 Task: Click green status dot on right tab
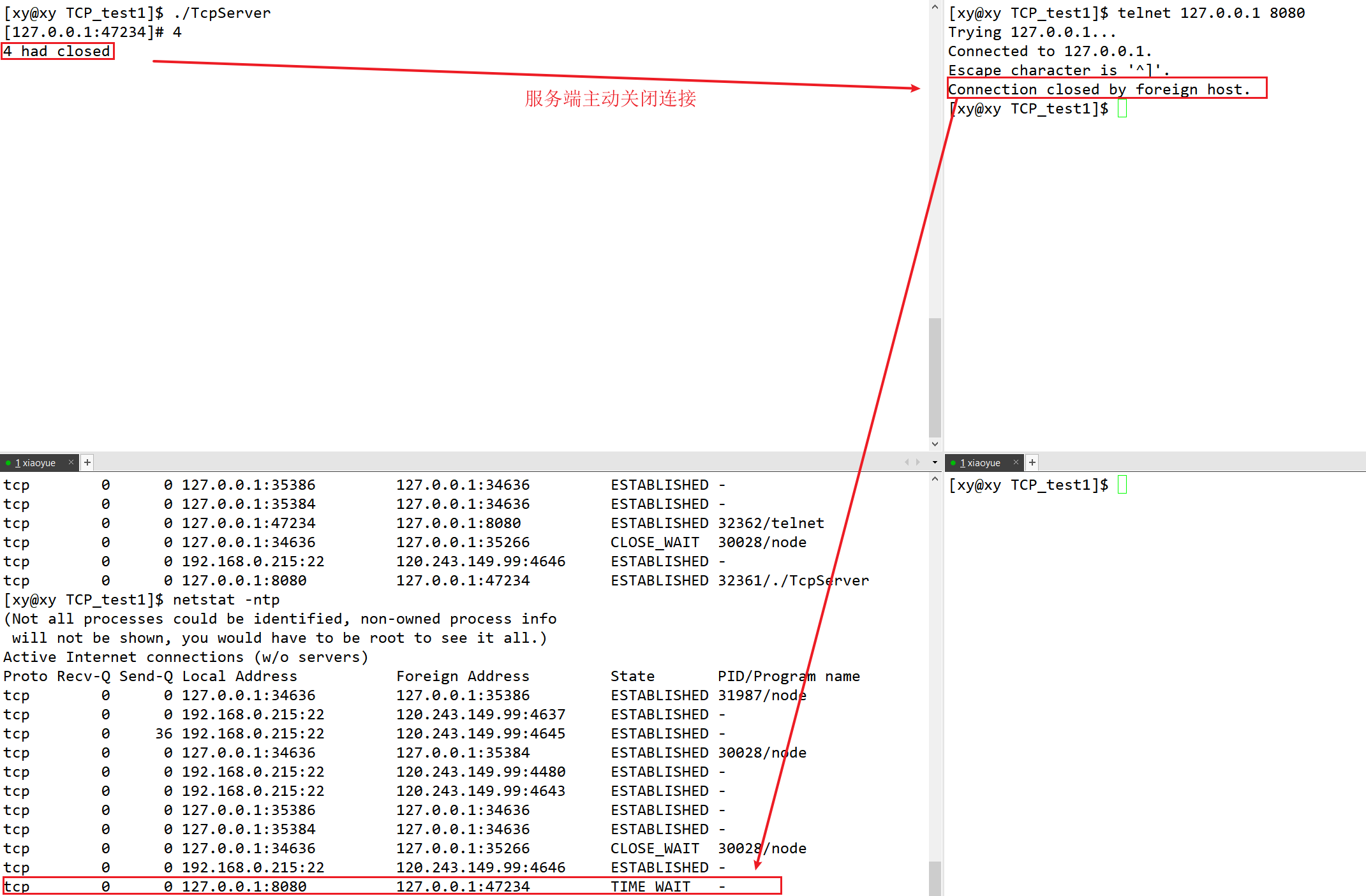coord(953,463)
